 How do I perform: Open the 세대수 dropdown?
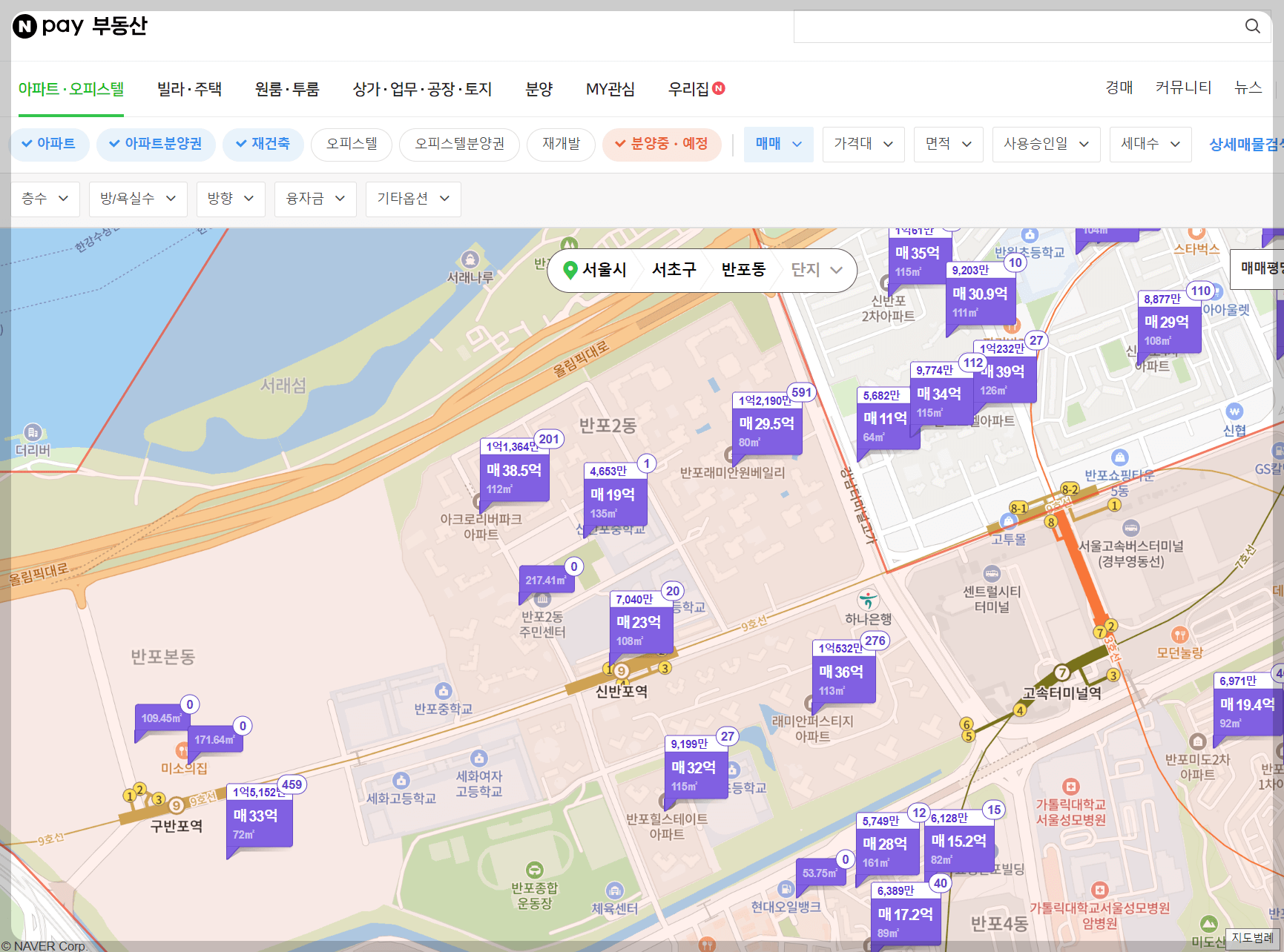(x=1150, y=144)
